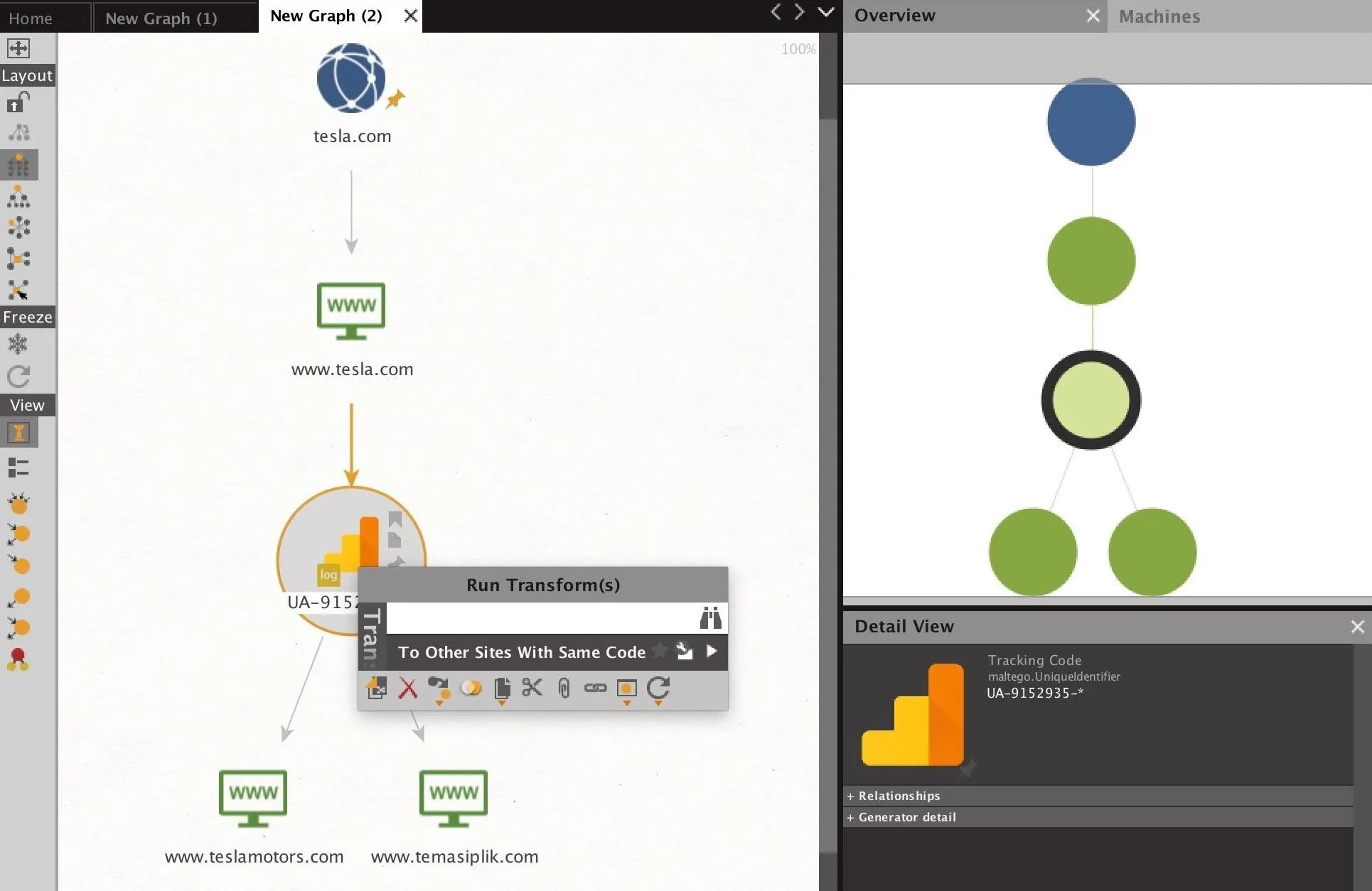1372x891 pixels.
Task: Run To Other Sites With Same Code
Action: [x=521, y=652]
